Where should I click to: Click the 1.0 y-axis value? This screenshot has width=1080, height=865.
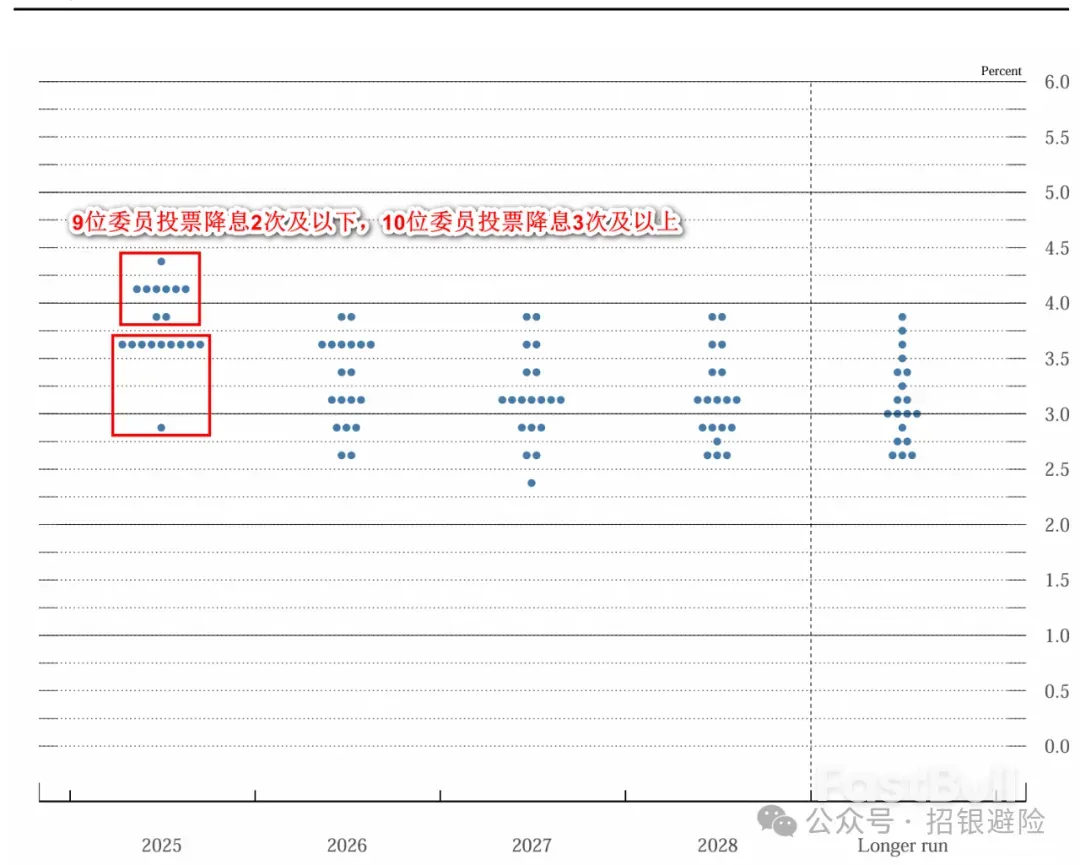click(x=1057, y=636)
